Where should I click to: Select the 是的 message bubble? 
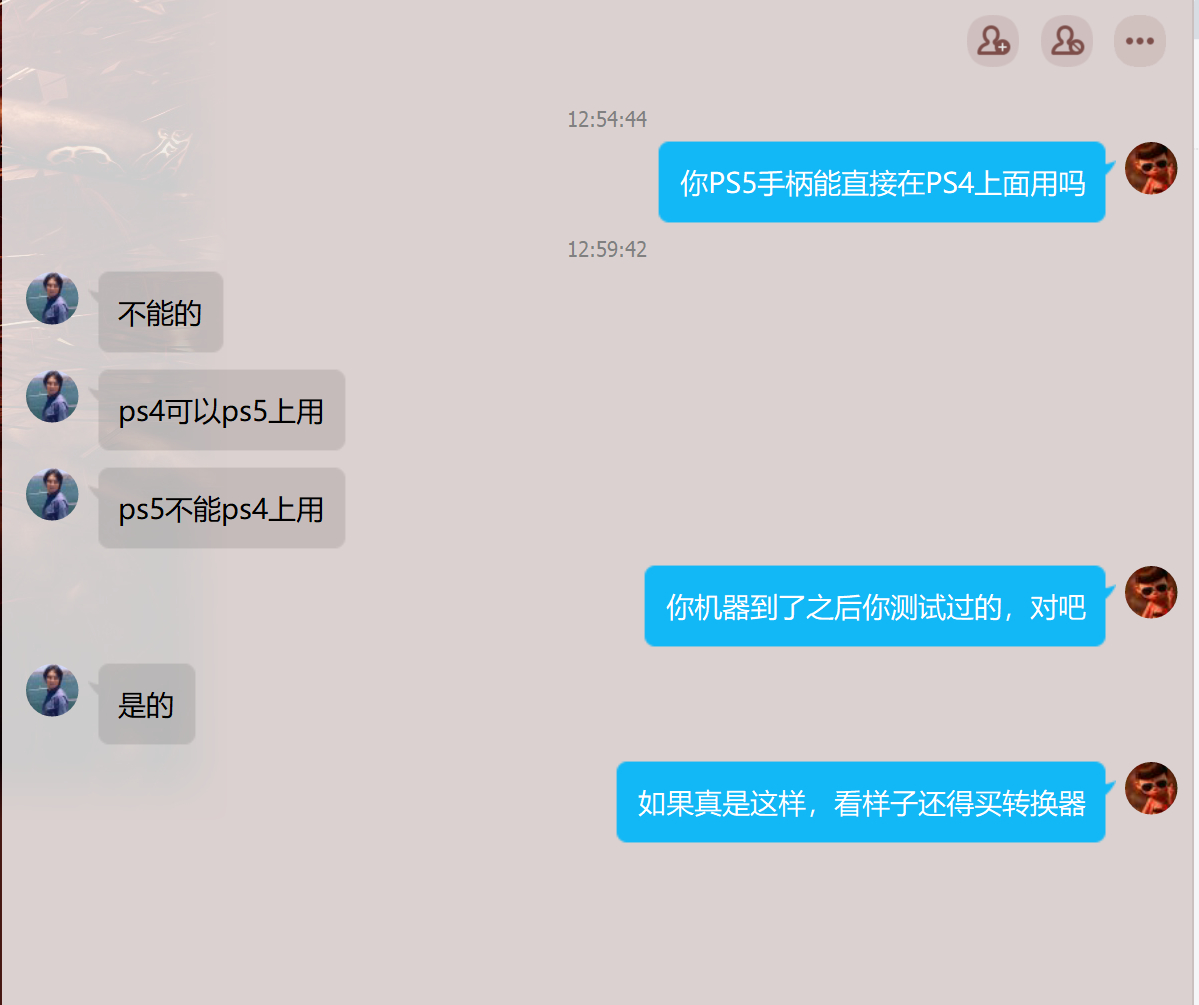pyautogui.click(x=147, y=704)
